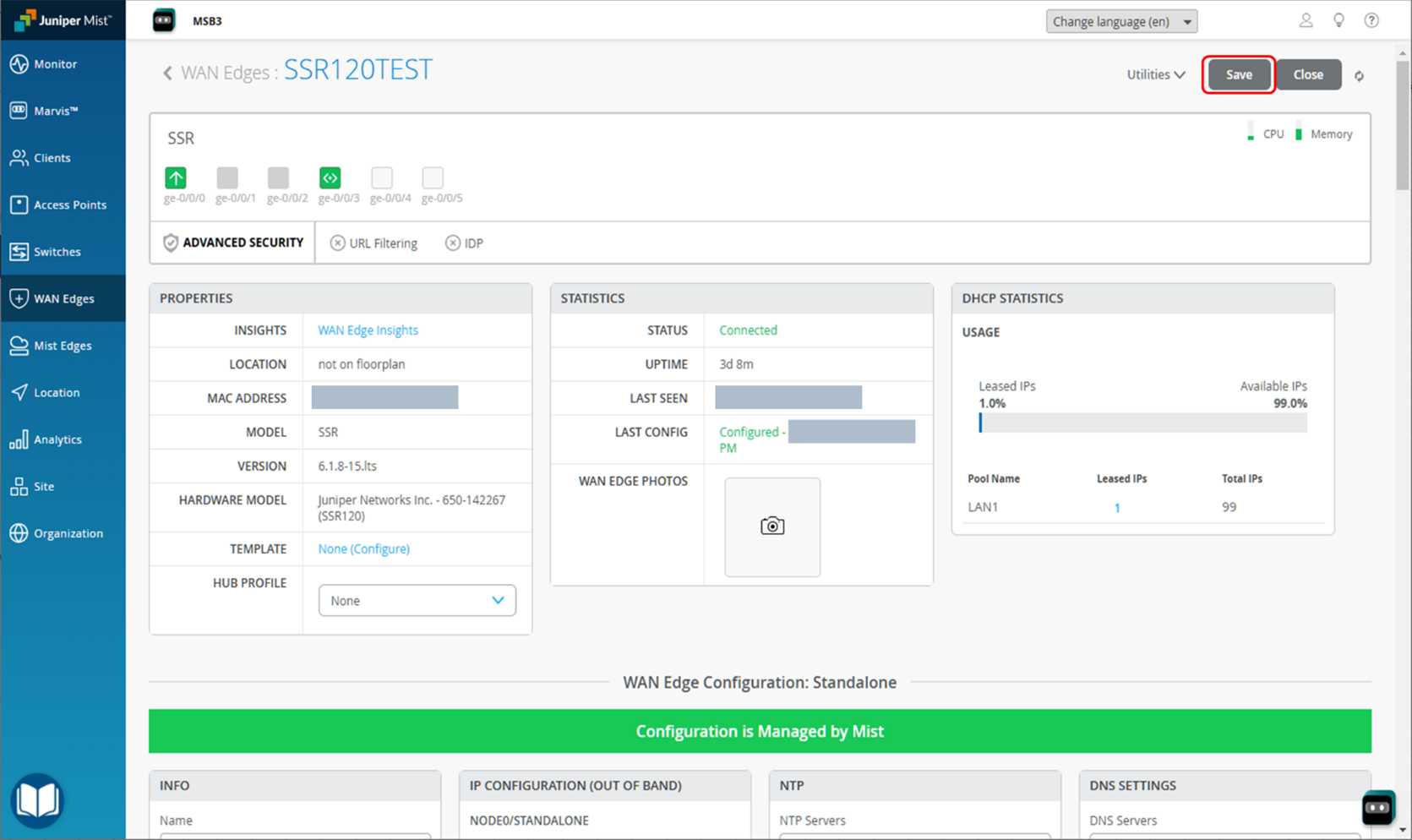
Task: Go back using the WAN Edges arrow
Action: (167, 74)
